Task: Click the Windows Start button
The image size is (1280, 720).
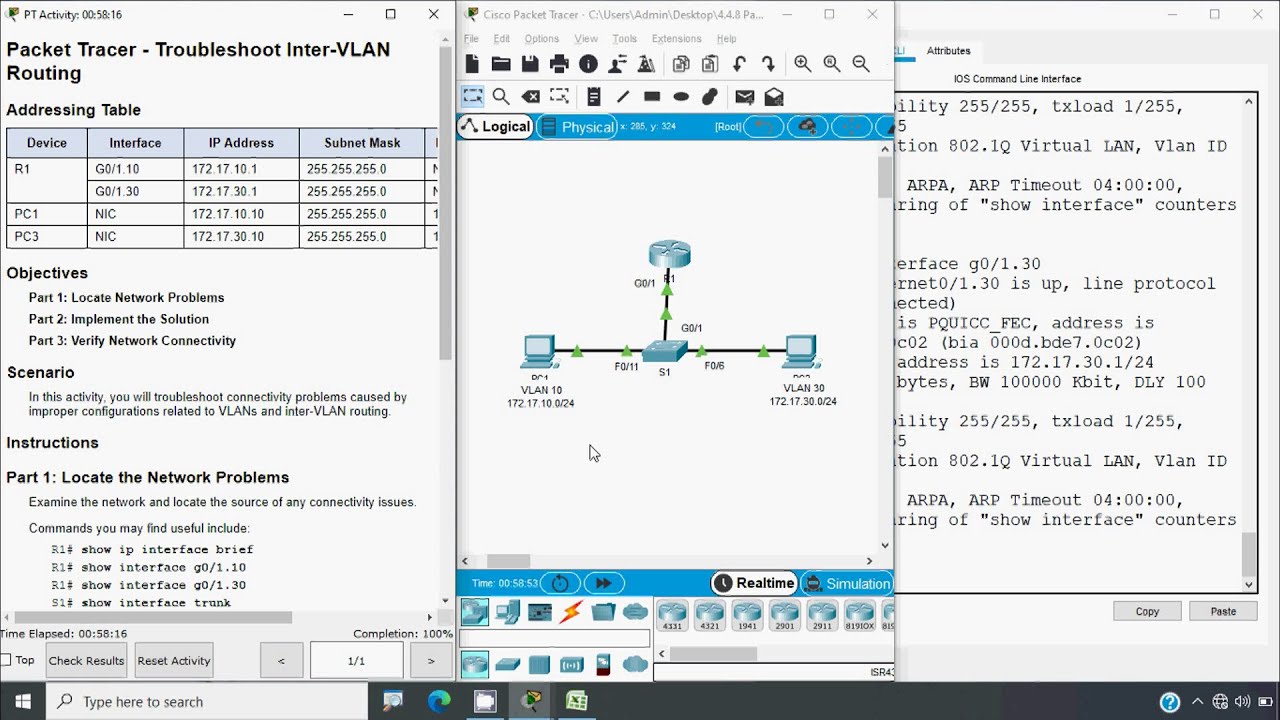Action: [23, 701]
